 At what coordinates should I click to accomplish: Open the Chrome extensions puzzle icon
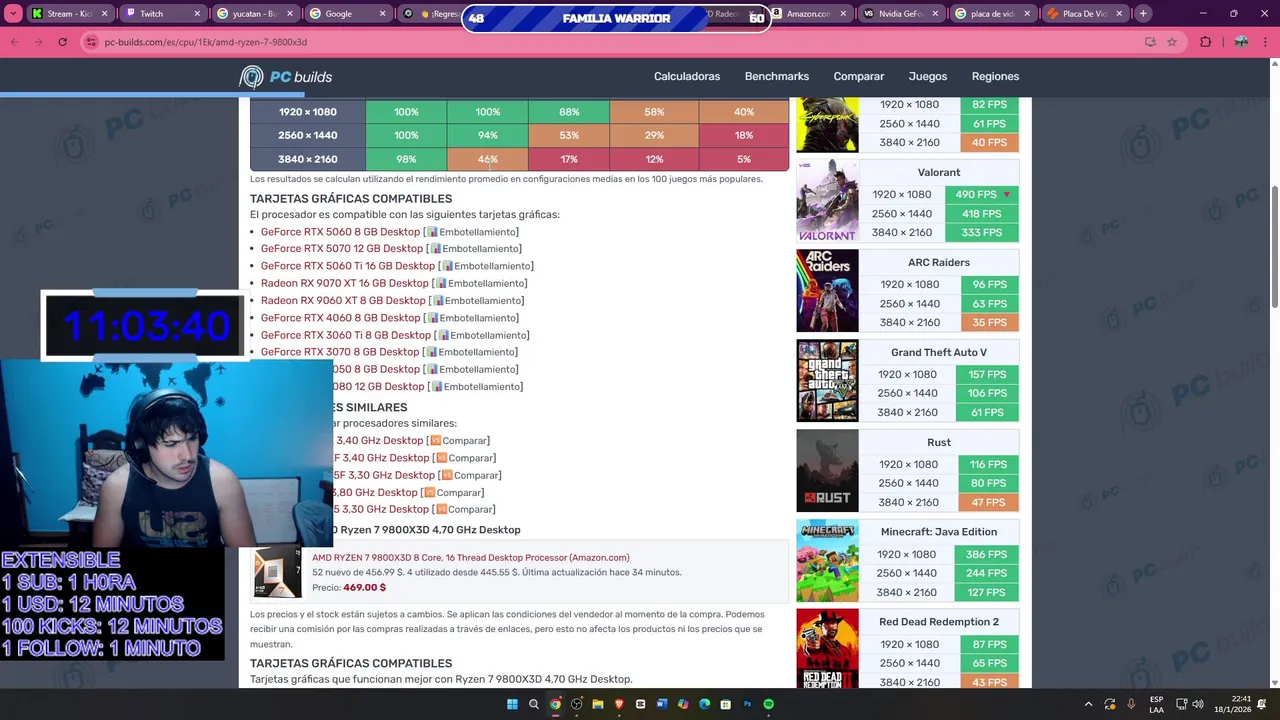coord(1205,42)
